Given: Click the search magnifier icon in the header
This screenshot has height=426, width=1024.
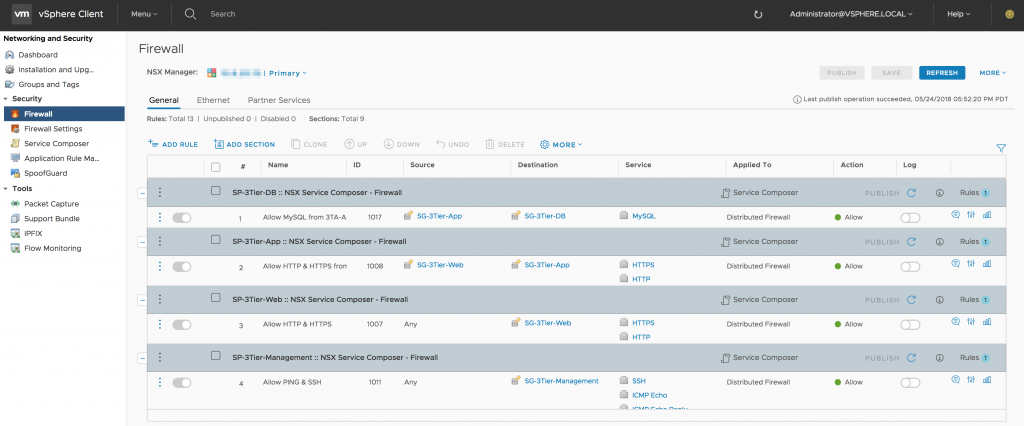Looking at the screenshot, I should click(x=190, y=14).
